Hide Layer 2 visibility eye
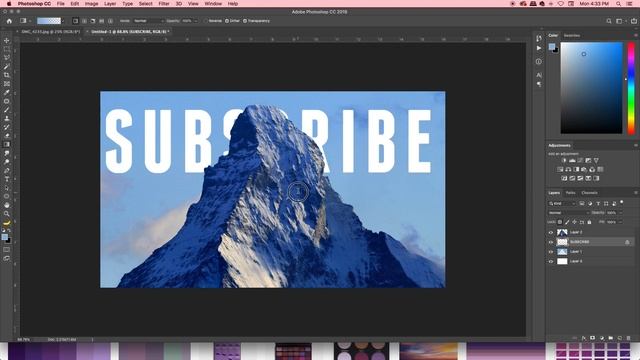This screenshot has width=640, height=360. [x=551, y=232]
